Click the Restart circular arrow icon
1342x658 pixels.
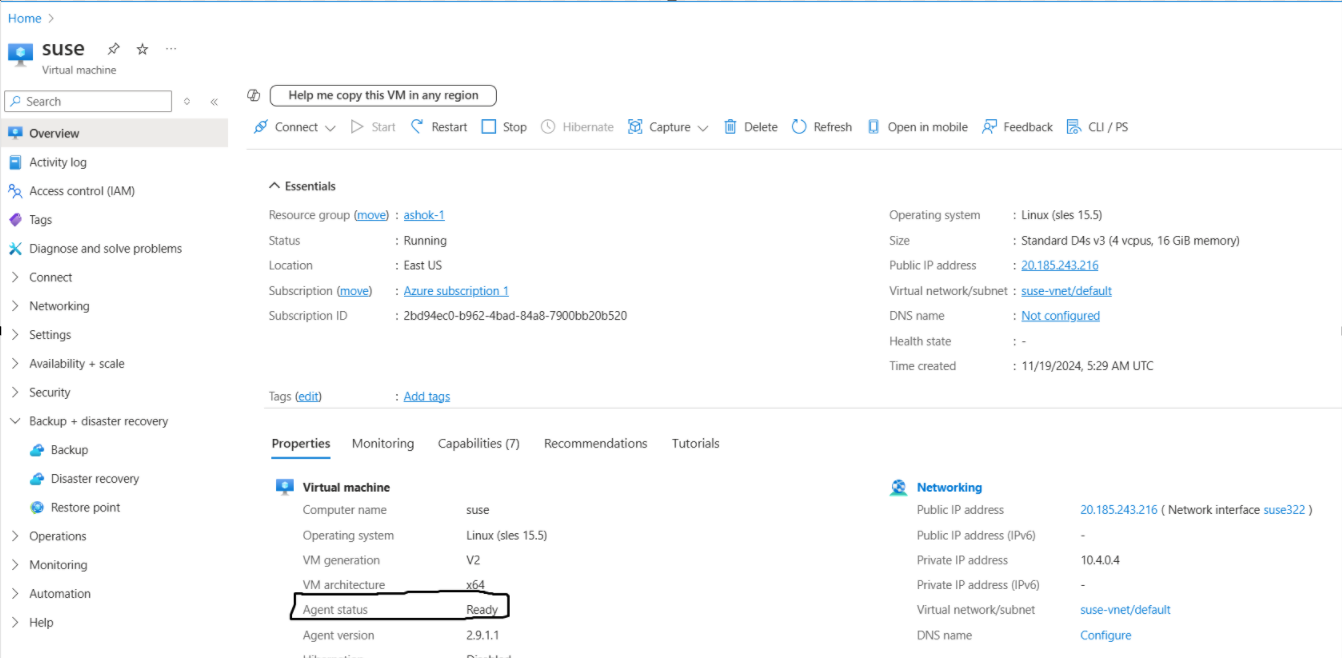point(418,127)
